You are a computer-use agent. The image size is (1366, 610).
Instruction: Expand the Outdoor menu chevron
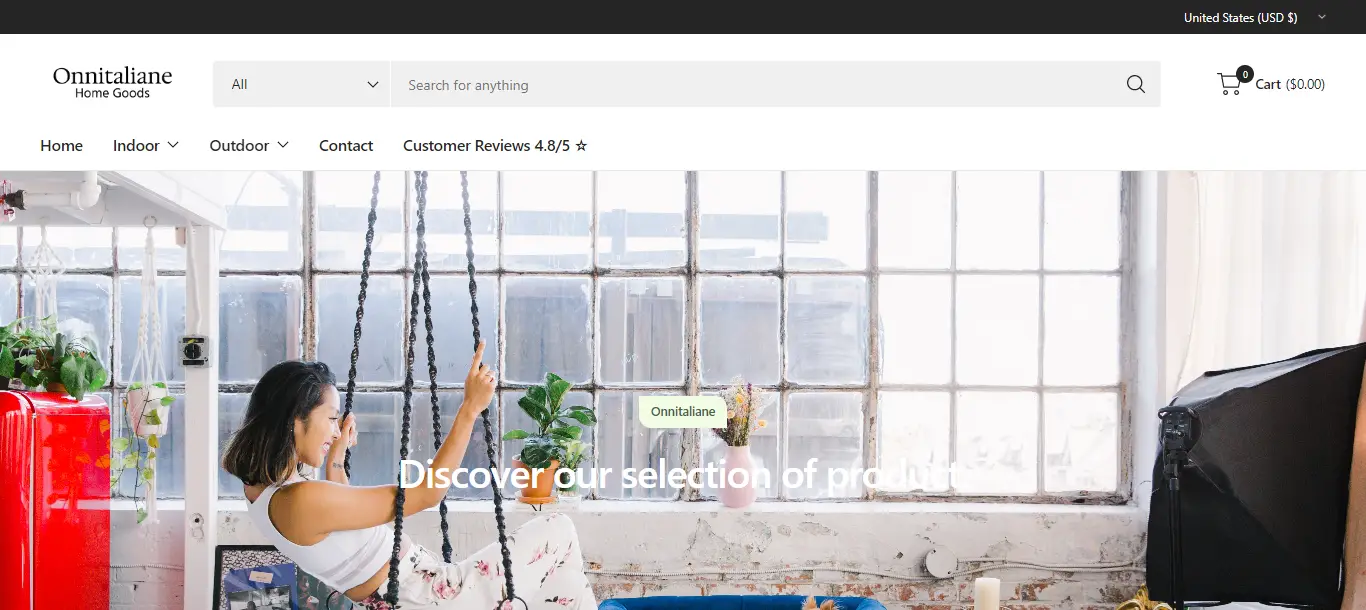283,145
